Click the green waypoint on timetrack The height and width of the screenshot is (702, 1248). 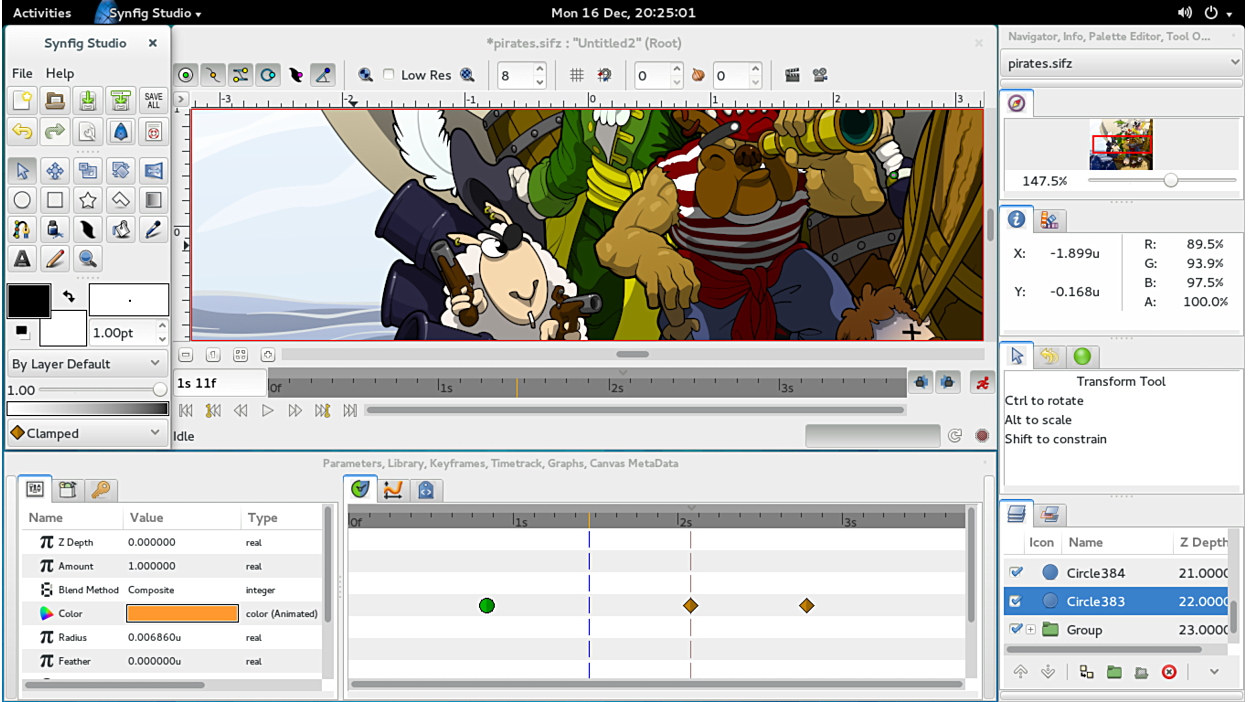coord(487,606)
